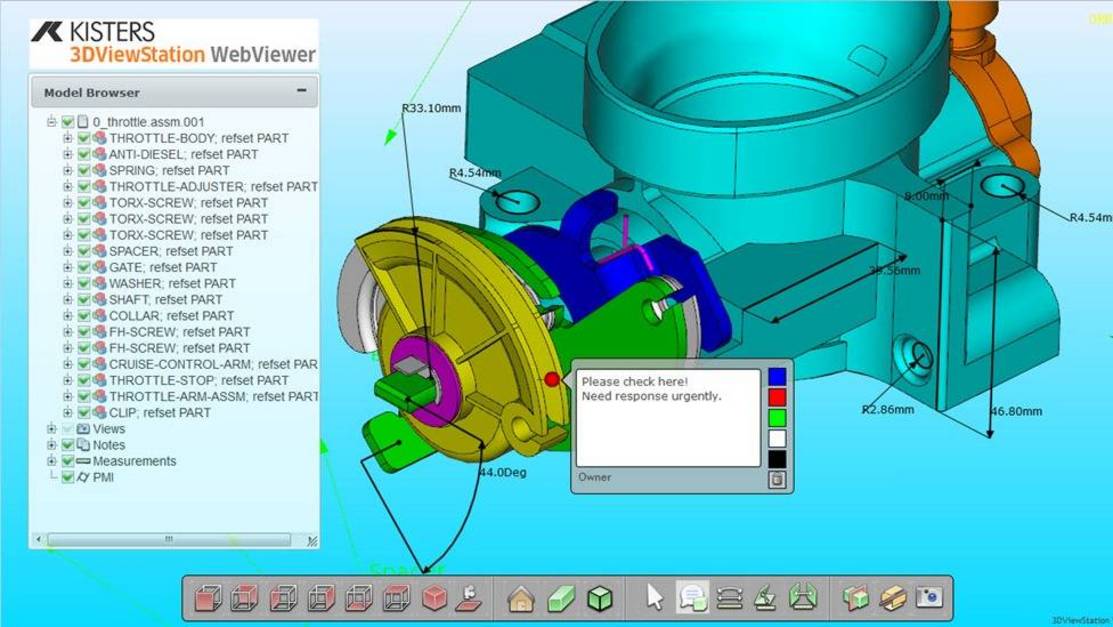The image size is (1113, 627).
Task: Open the section cut tool with green cube
Action: pyautogui.click(x=855, y=598)
